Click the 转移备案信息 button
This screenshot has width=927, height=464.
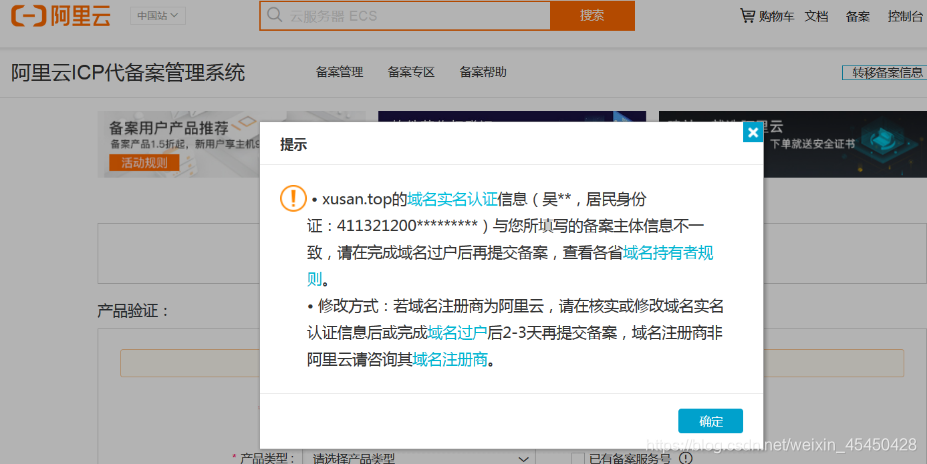click(885, 73)
